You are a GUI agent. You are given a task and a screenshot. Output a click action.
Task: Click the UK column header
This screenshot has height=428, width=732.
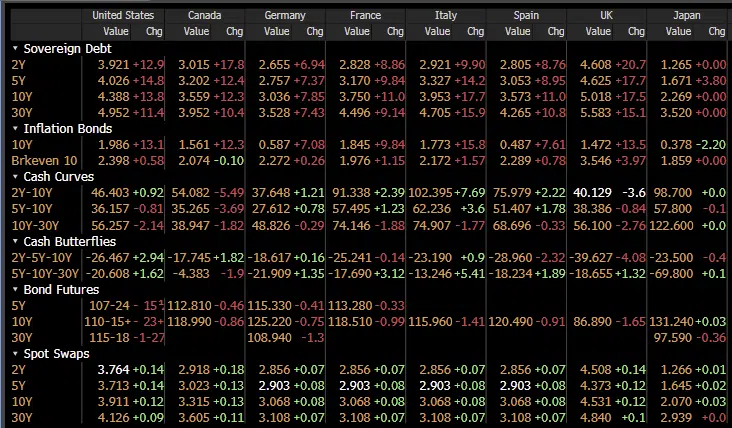607,16
